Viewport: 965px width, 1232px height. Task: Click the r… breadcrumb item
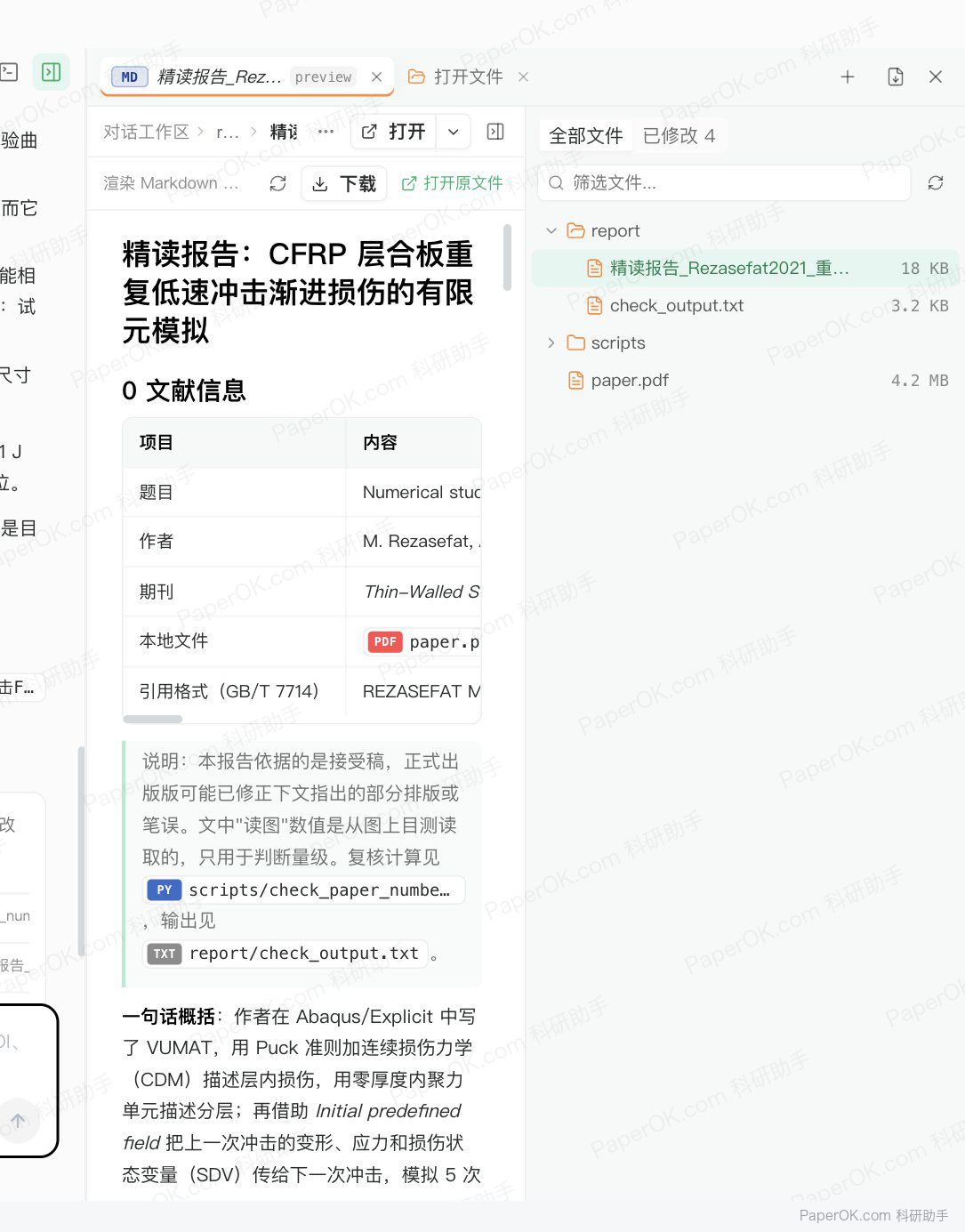click(228, 132)
